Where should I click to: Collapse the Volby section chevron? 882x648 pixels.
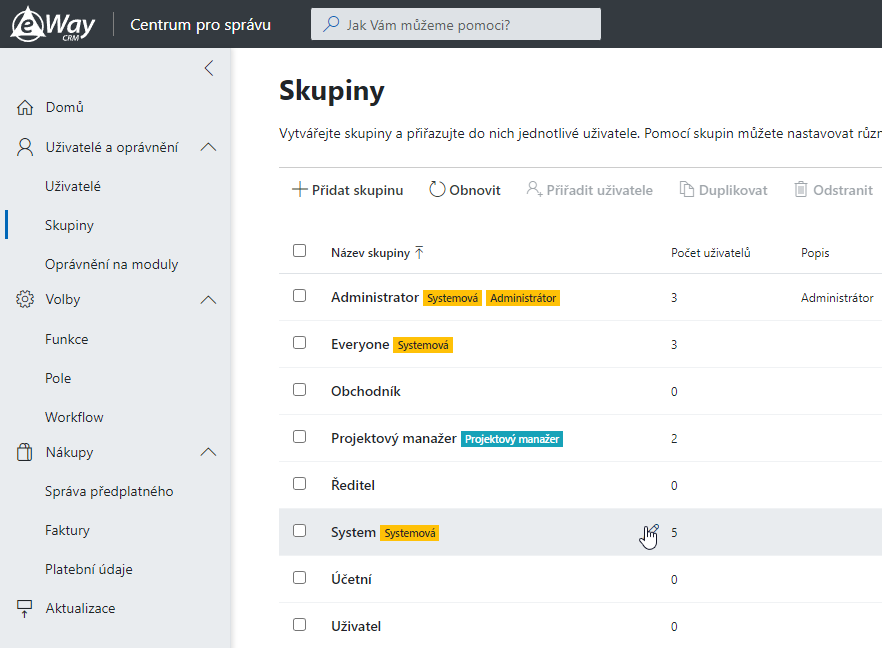[208, 299]
